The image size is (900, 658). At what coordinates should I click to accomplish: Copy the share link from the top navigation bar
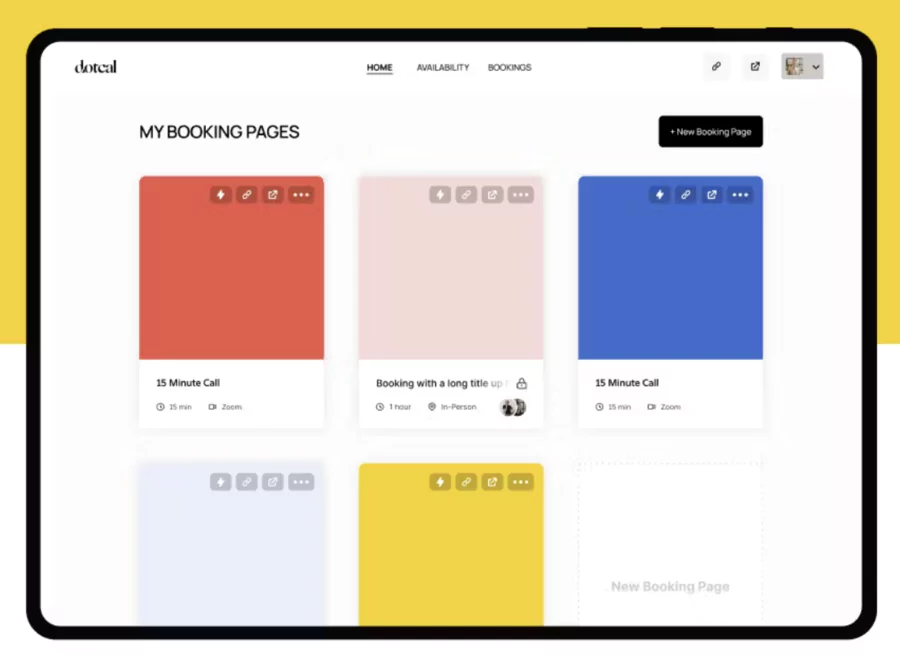(716, 66)
